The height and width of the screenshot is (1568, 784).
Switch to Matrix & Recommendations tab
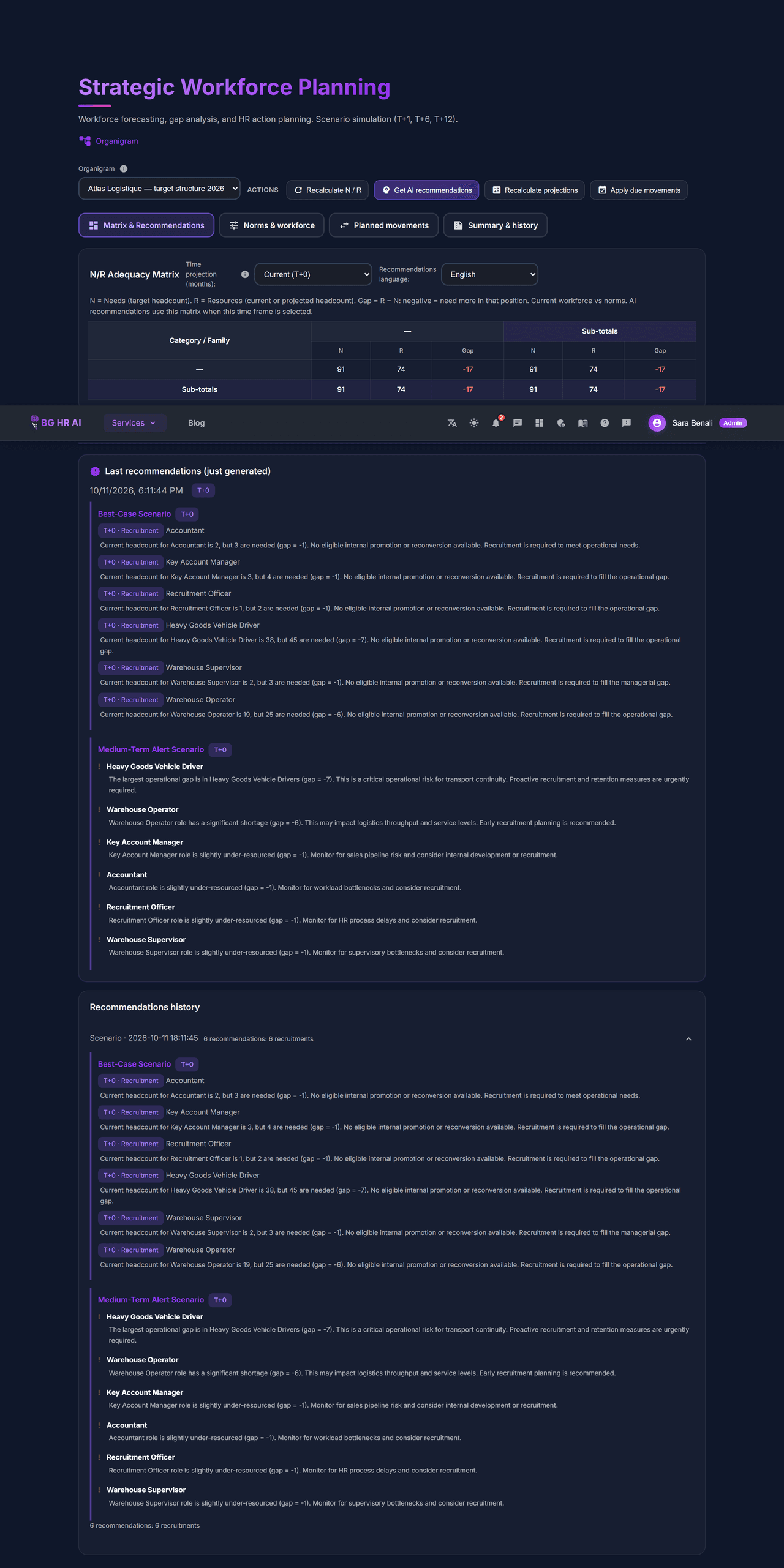click(146, 225)
